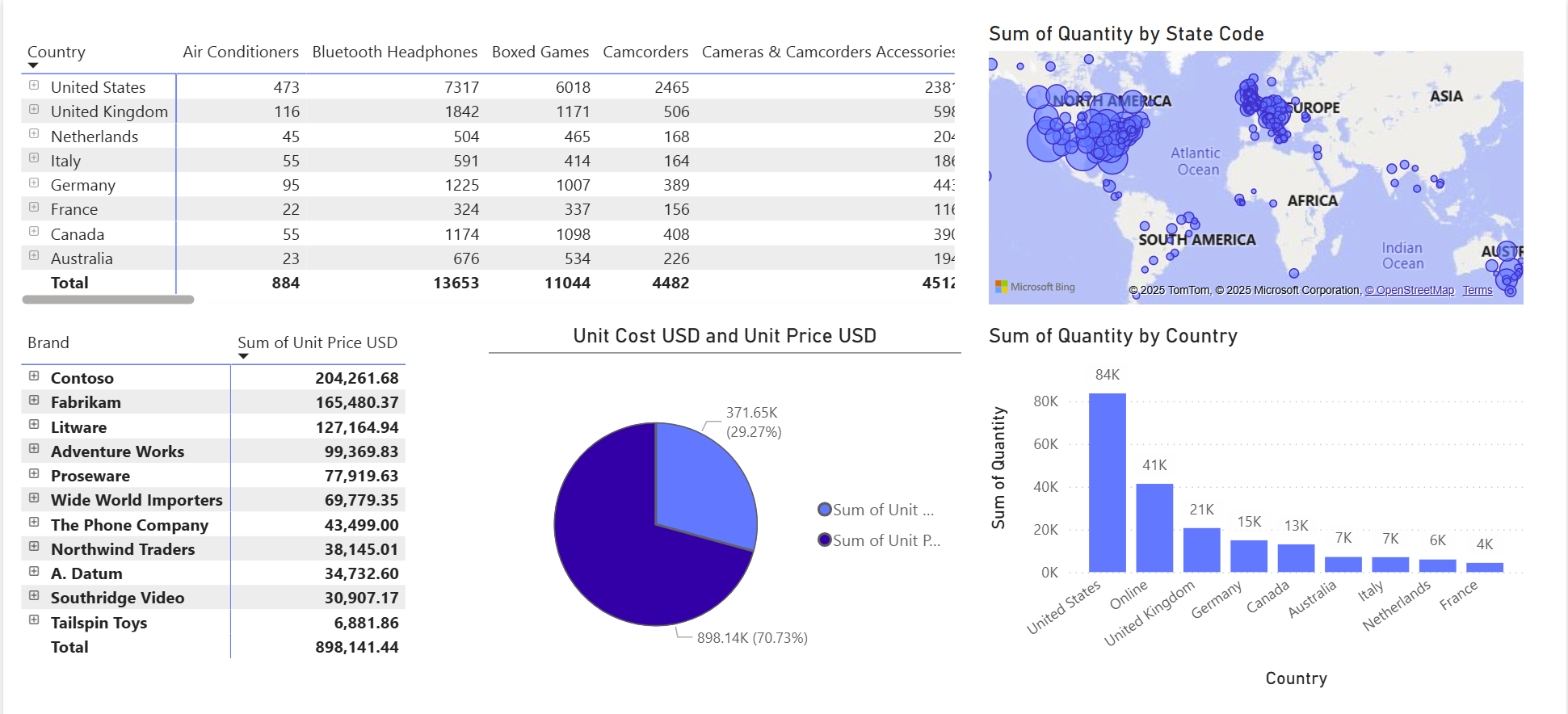Expand the United States row
Image resolution: width=1568 pixels, height=714 pixels.
pyautogui.click(x=33, y=86)
